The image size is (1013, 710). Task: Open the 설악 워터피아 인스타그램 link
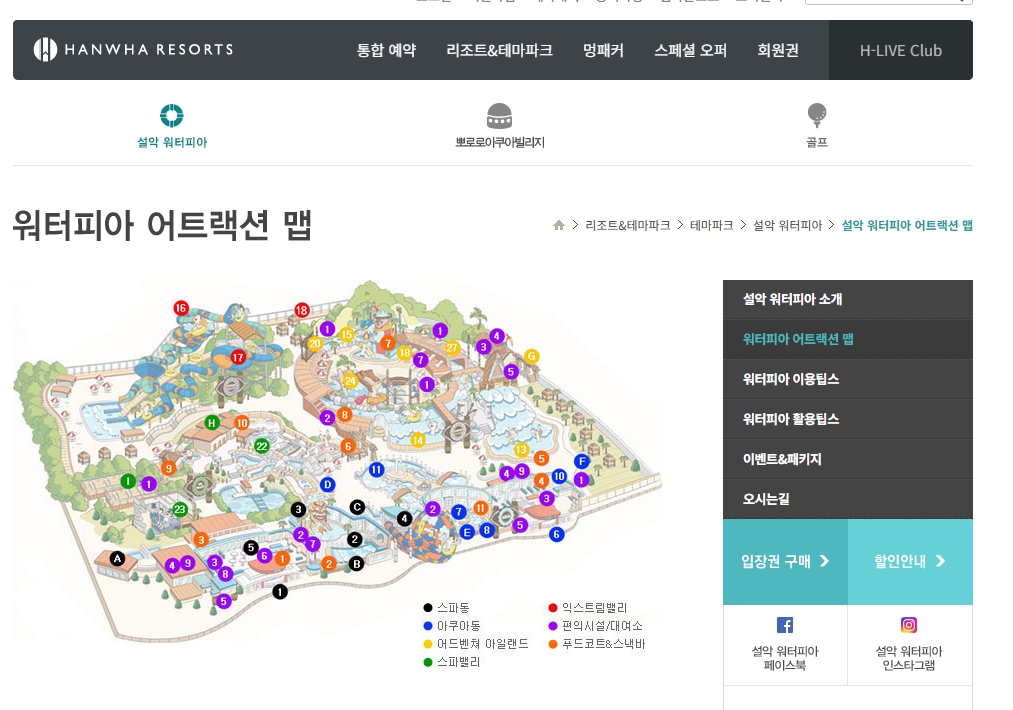tap(909, 658)
